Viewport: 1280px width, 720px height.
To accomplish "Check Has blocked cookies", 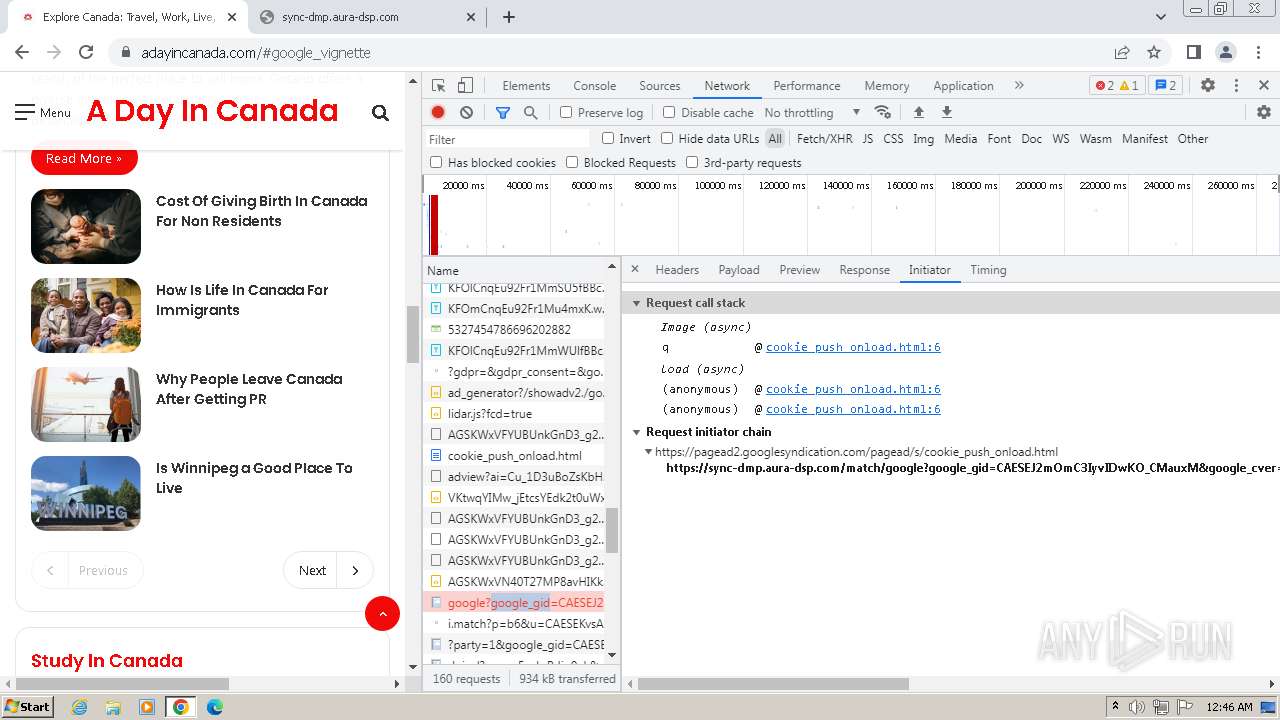I will [436, 162].
